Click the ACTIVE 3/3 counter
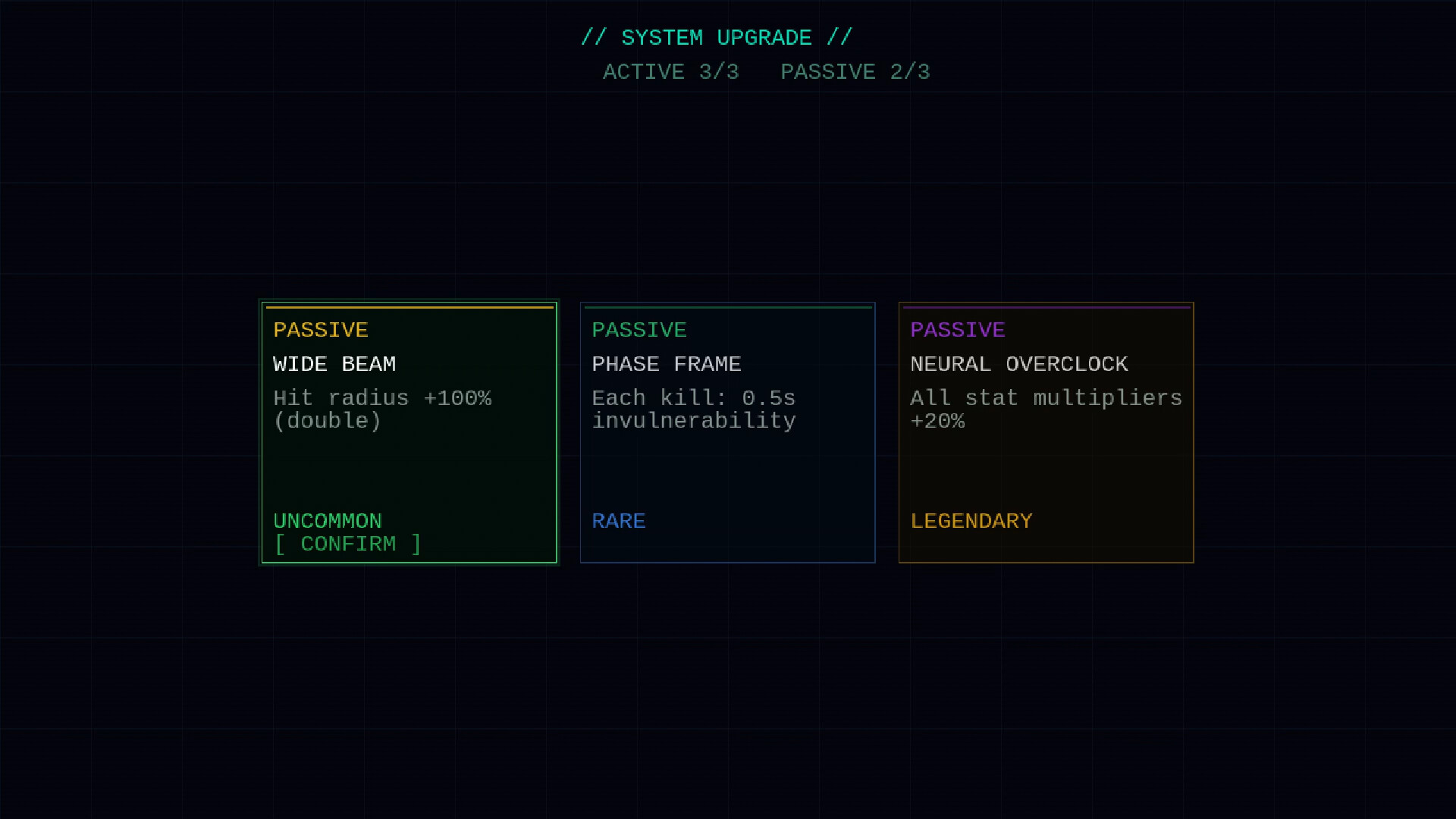The width and height of the screenshot is (1456, 819). click(x=670, y=72)
